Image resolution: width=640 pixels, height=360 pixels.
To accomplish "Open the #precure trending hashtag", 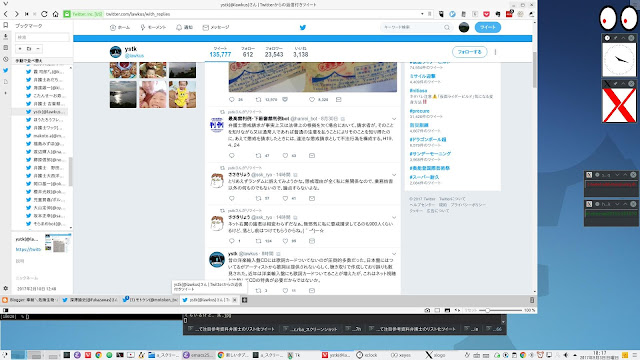I will click(x=420, y=111).
